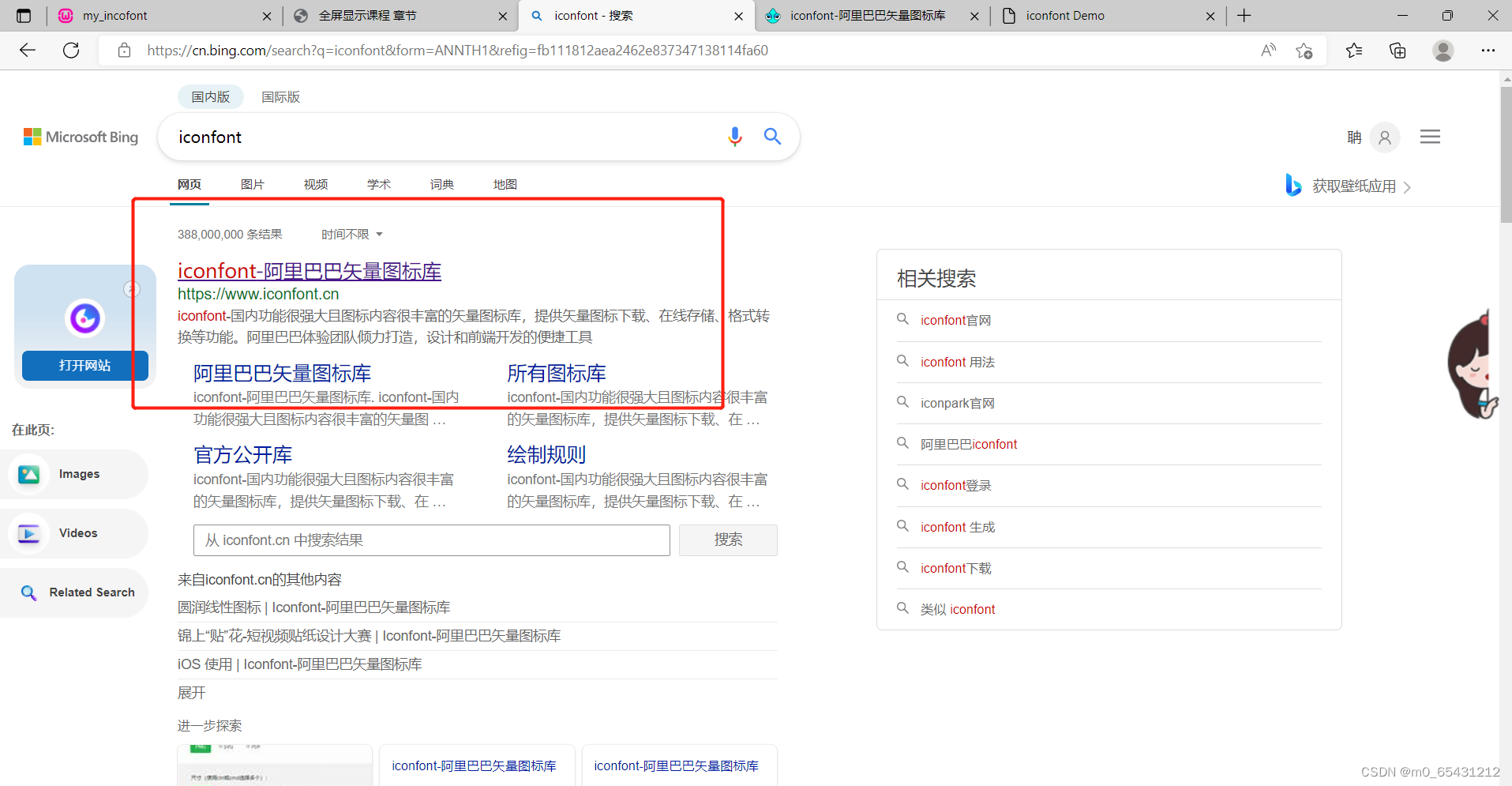Focus the iconfont.cn site search field
Screen dimensions: 1512x786
click(x=431, y=540)
